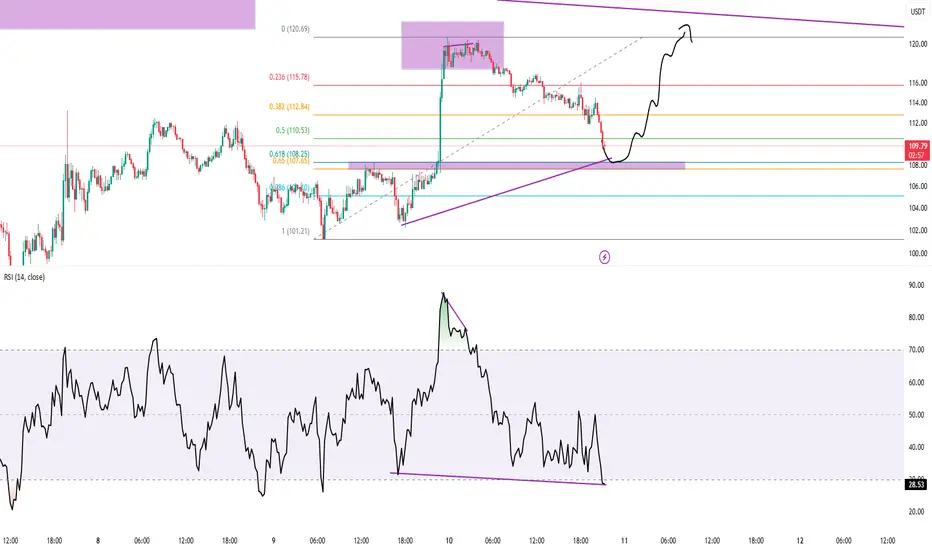Click 50.00 on the RSI scale

click(916, 415)
